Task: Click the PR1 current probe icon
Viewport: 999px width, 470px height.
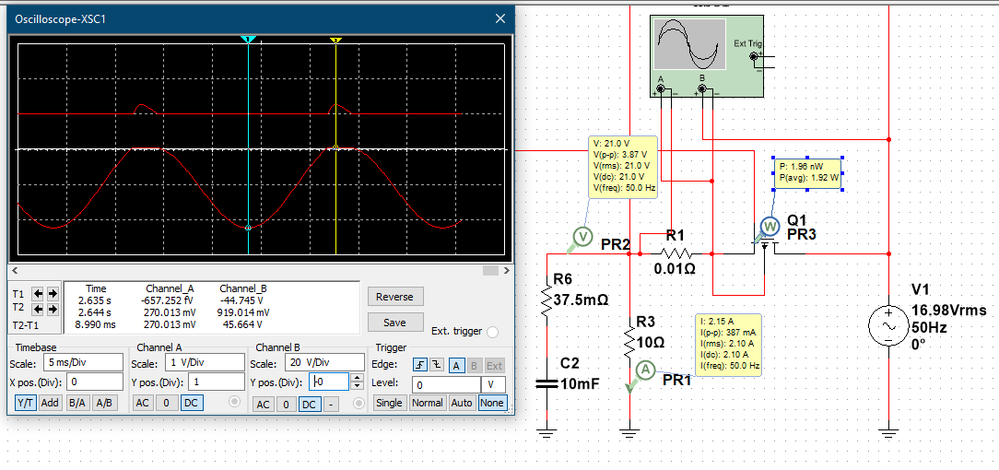Action: tap(645, 371)
